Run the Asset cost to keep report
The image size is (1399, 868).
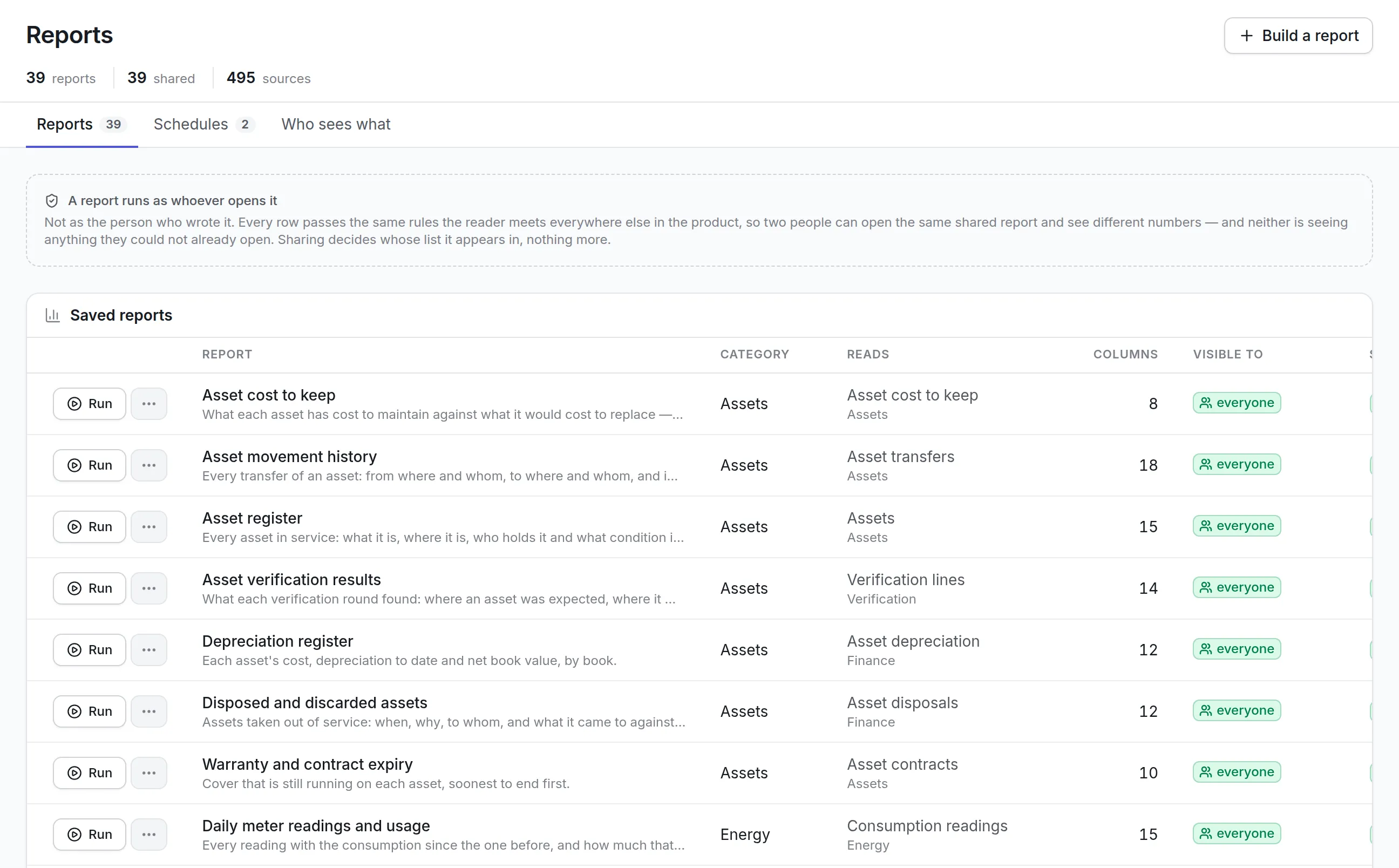90,404
